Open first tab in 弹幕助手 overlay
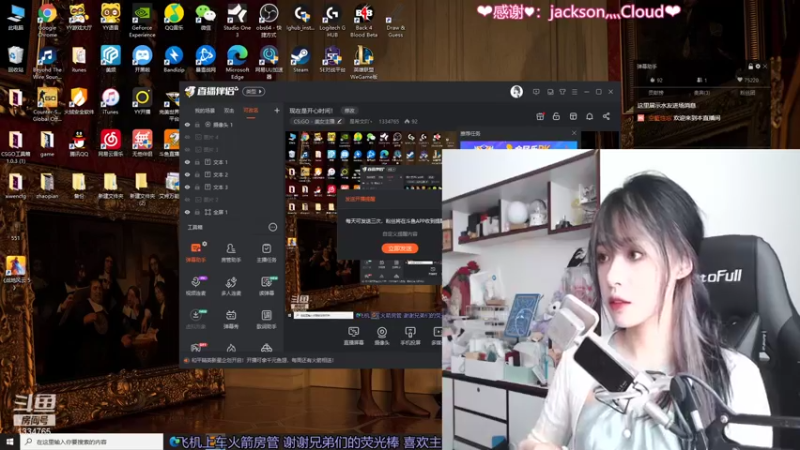The width and height of the screenshot is (800, 450). click(x=656, y=93)
